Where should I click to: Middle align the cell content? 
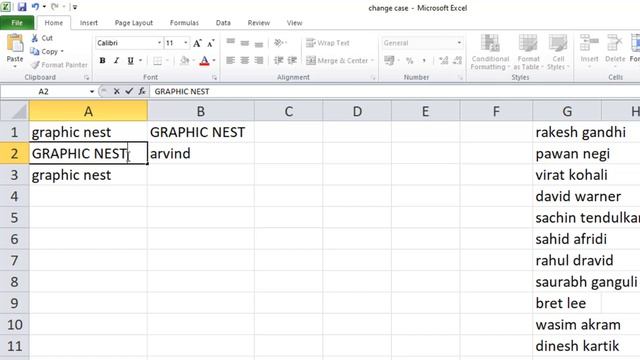point(244,42)
